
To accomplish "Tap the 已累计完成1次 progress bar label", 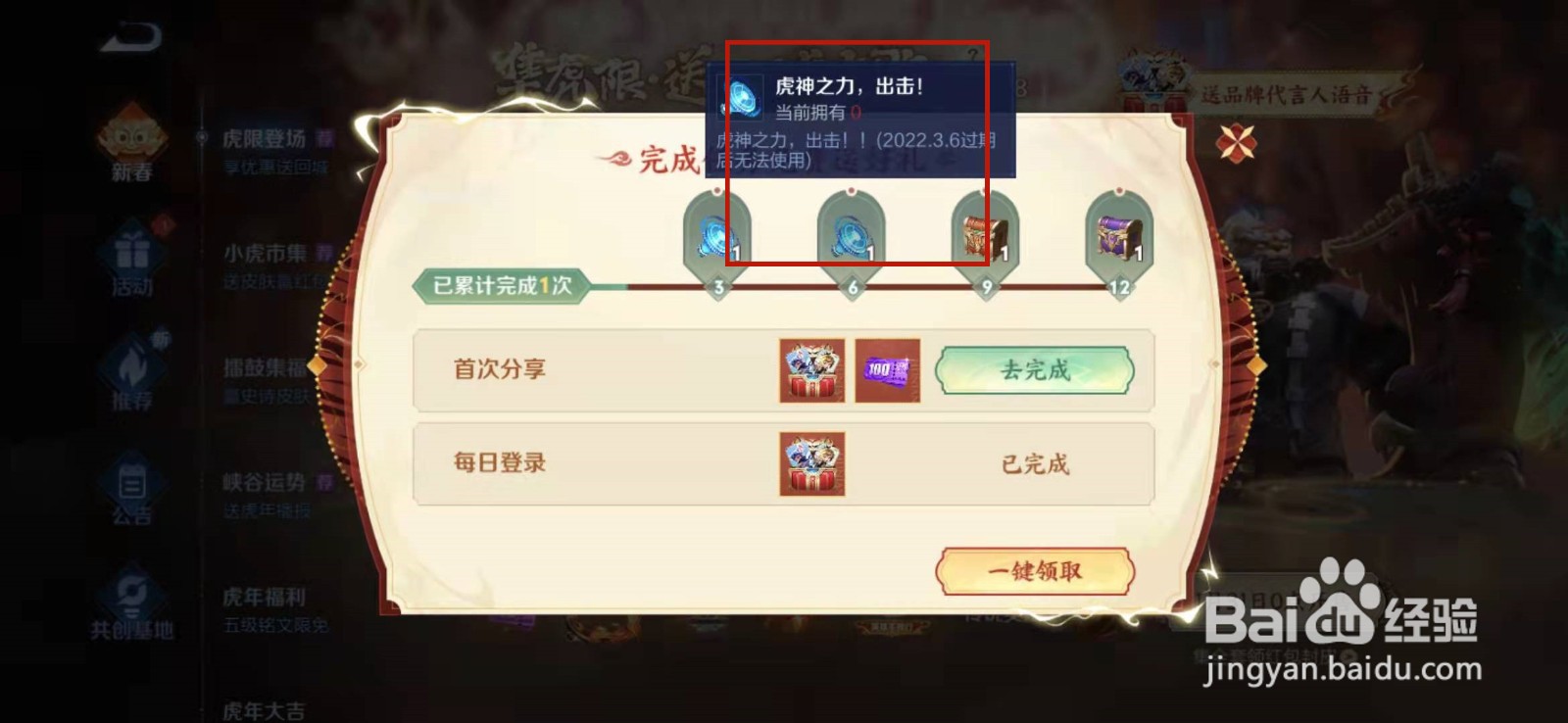I will [x=502, y=285].
